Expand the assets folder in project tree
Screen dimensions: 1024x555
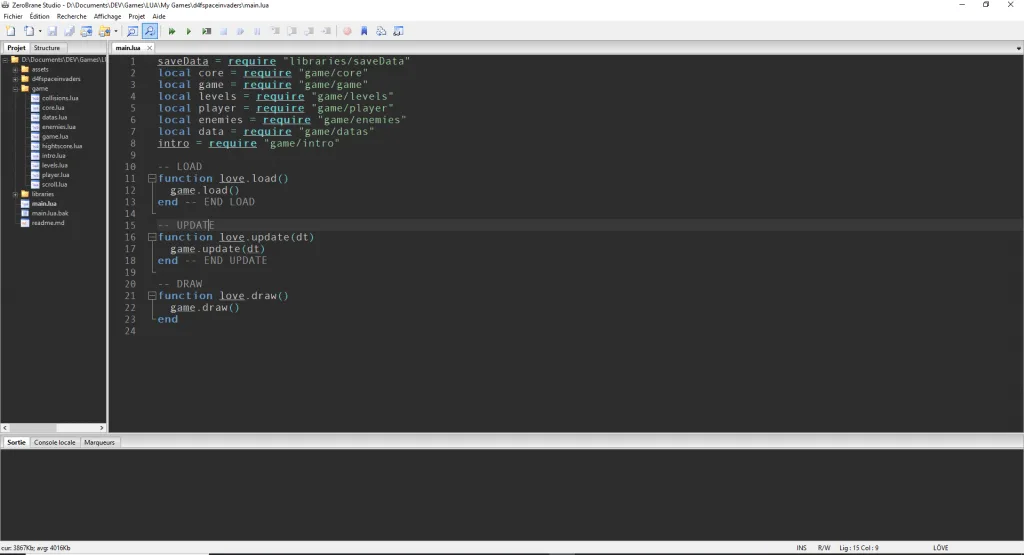pos(15,69)
